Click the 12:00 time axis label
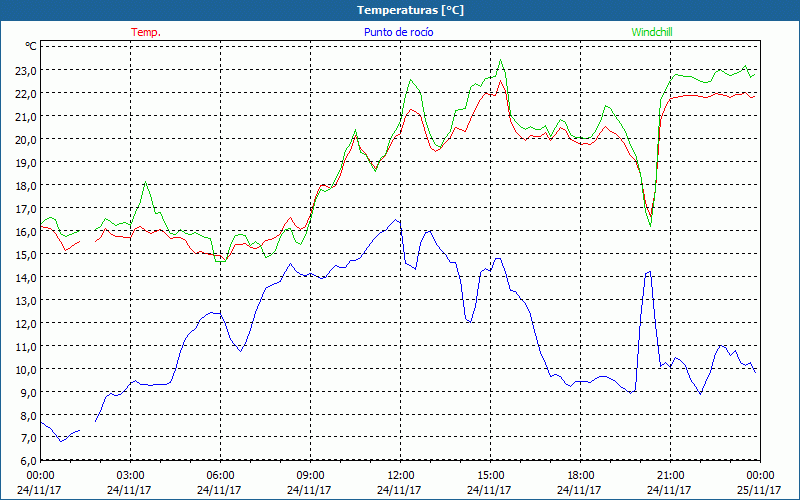The width and height of the screenshot is (800, 500). click(400, 476)
